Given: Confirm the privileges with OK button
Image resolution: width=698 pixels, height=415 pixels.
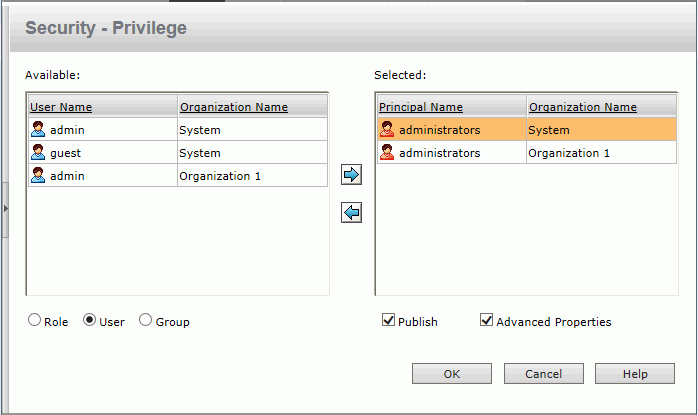Looking at the screenshot, I should [452, 374].
